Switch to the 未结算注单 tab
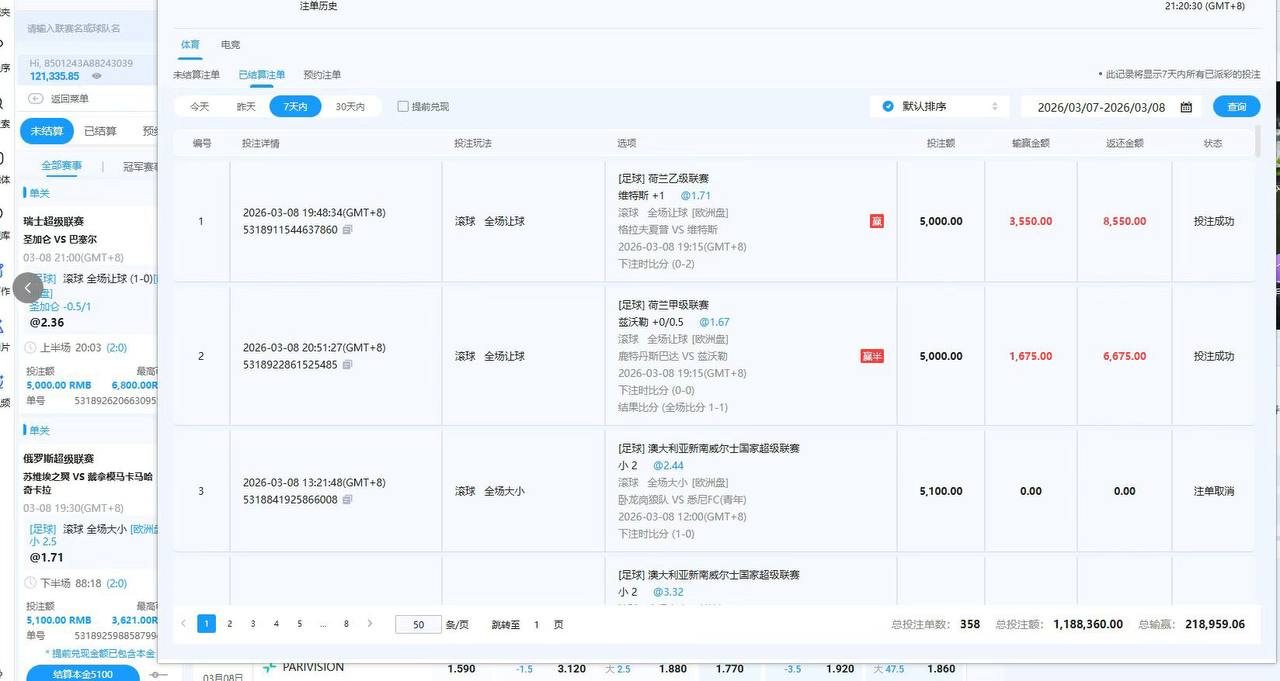 (196, 75)
